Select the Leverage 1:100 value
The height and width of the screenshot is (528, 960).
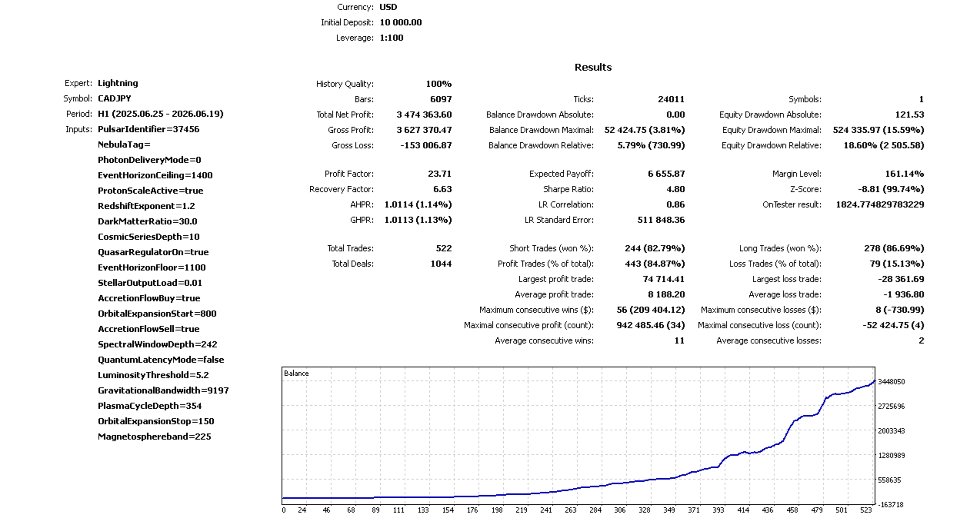point(391,38)
